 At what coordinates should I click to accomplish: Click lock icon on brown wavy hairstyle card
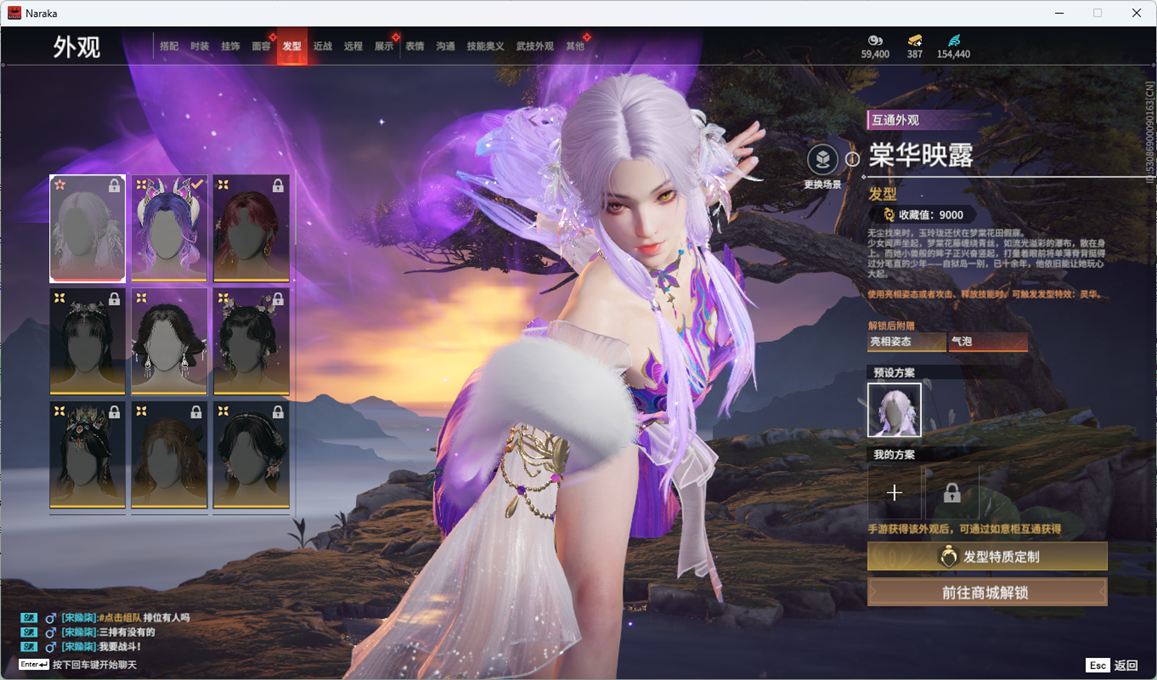pos(196,412)
